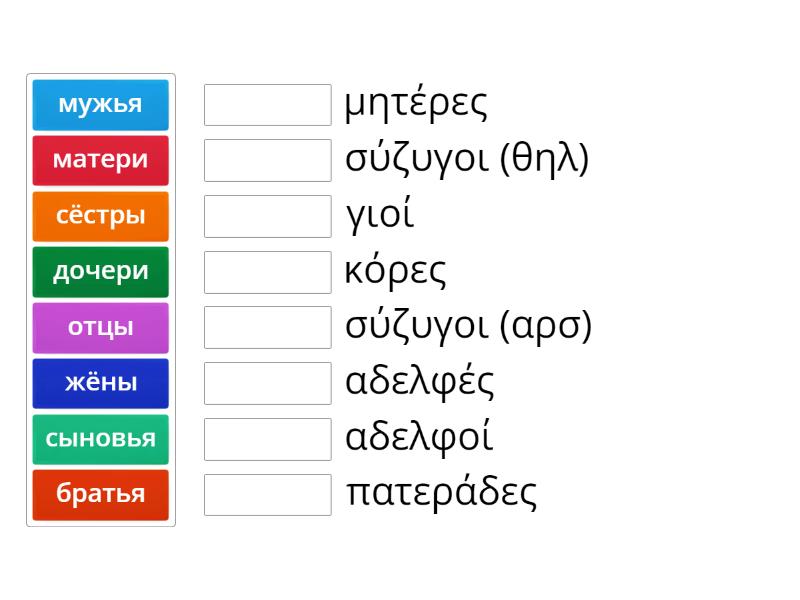800x600 pixels.
Task: Pick the orange сёстры tile
Action: [100, 216]
